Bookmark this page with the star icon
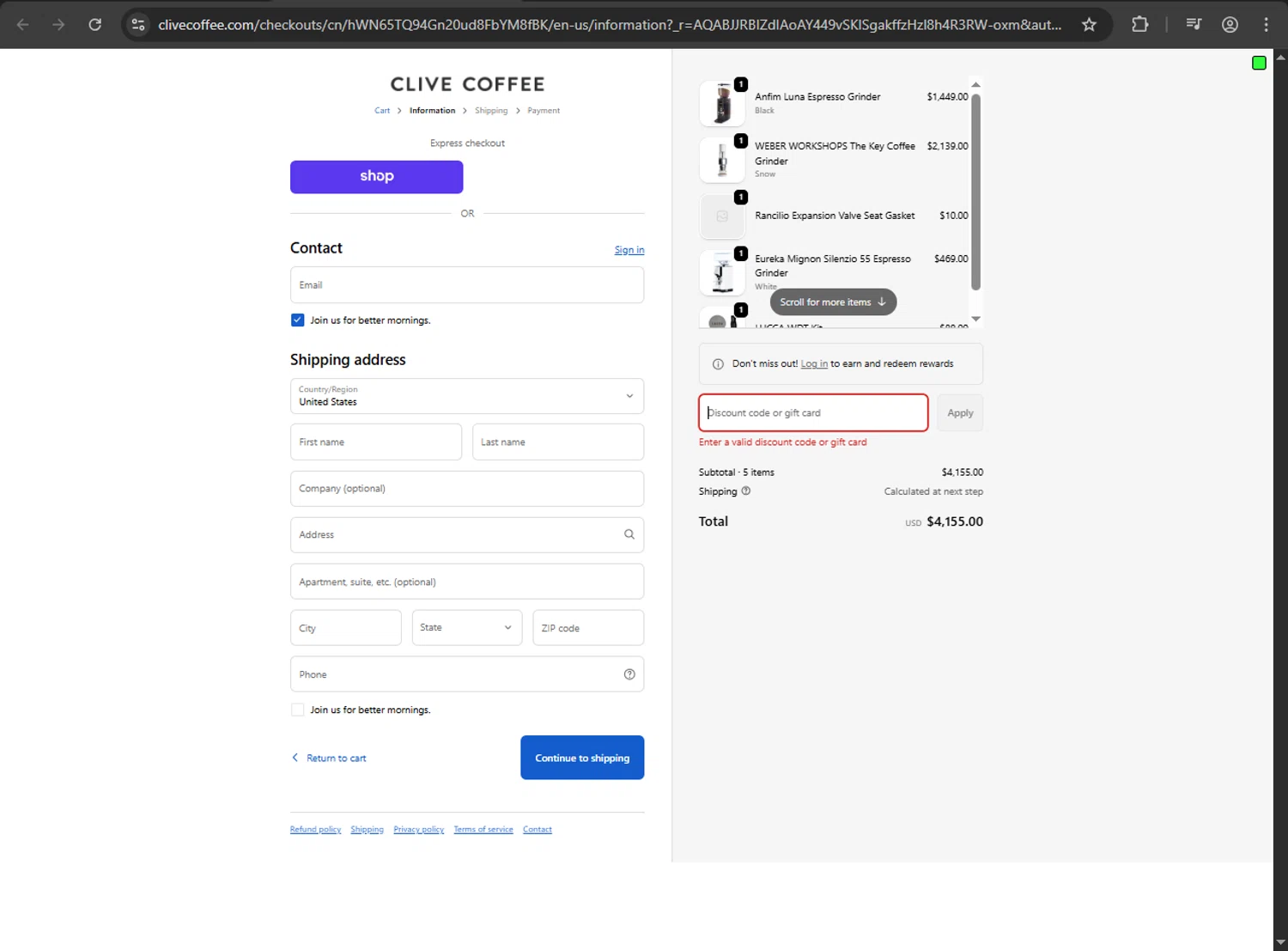The width and height of the screenshot is (1288, 951). [1089, 24]
